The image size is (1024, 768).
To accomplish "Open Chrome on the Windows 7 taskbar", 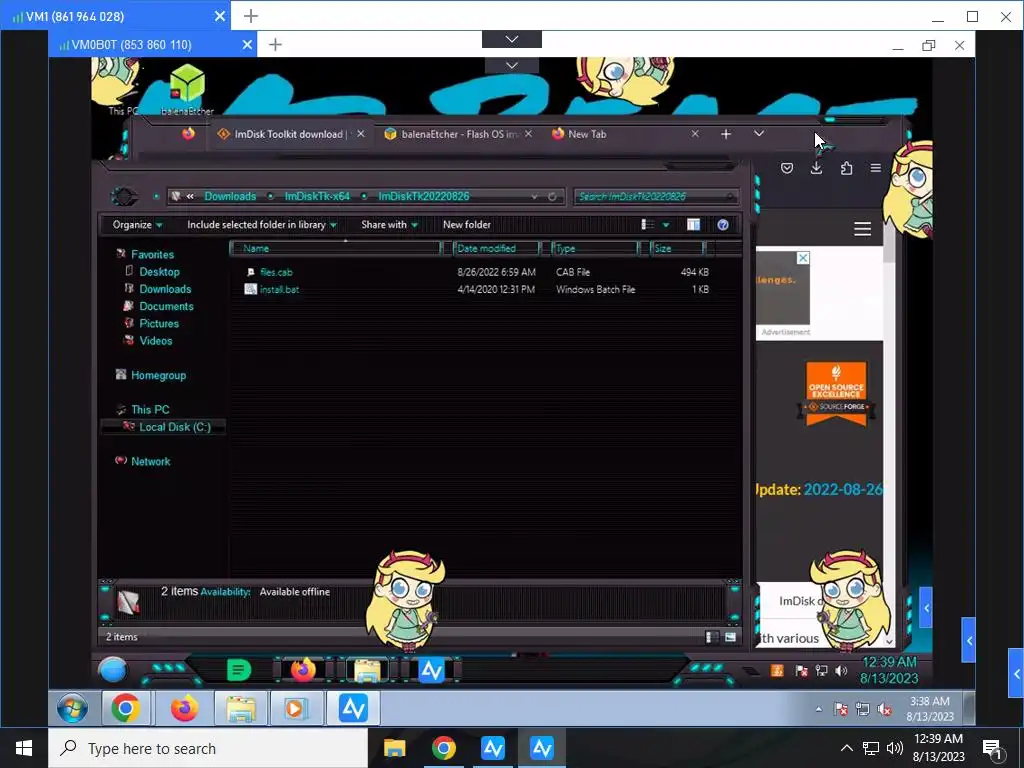I will click(125, 708).
